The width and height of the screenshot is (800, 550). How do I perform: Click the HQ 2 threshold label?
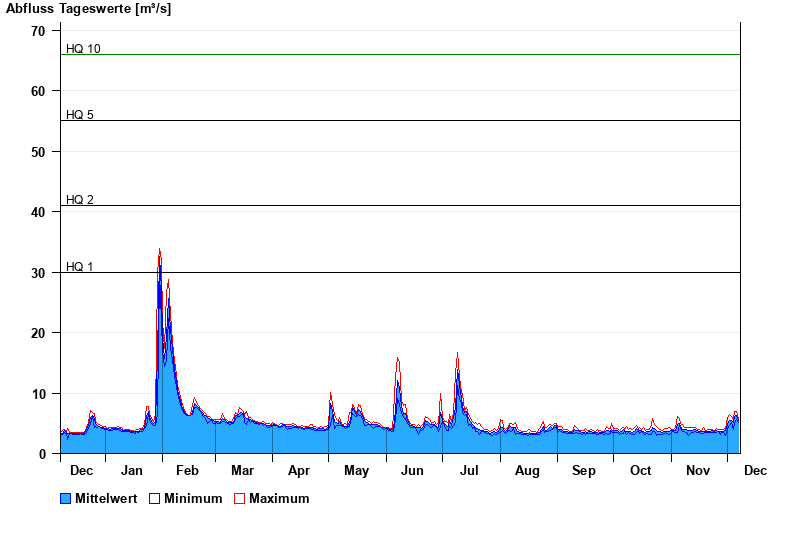pyautogui.click(x=80, y=200)
